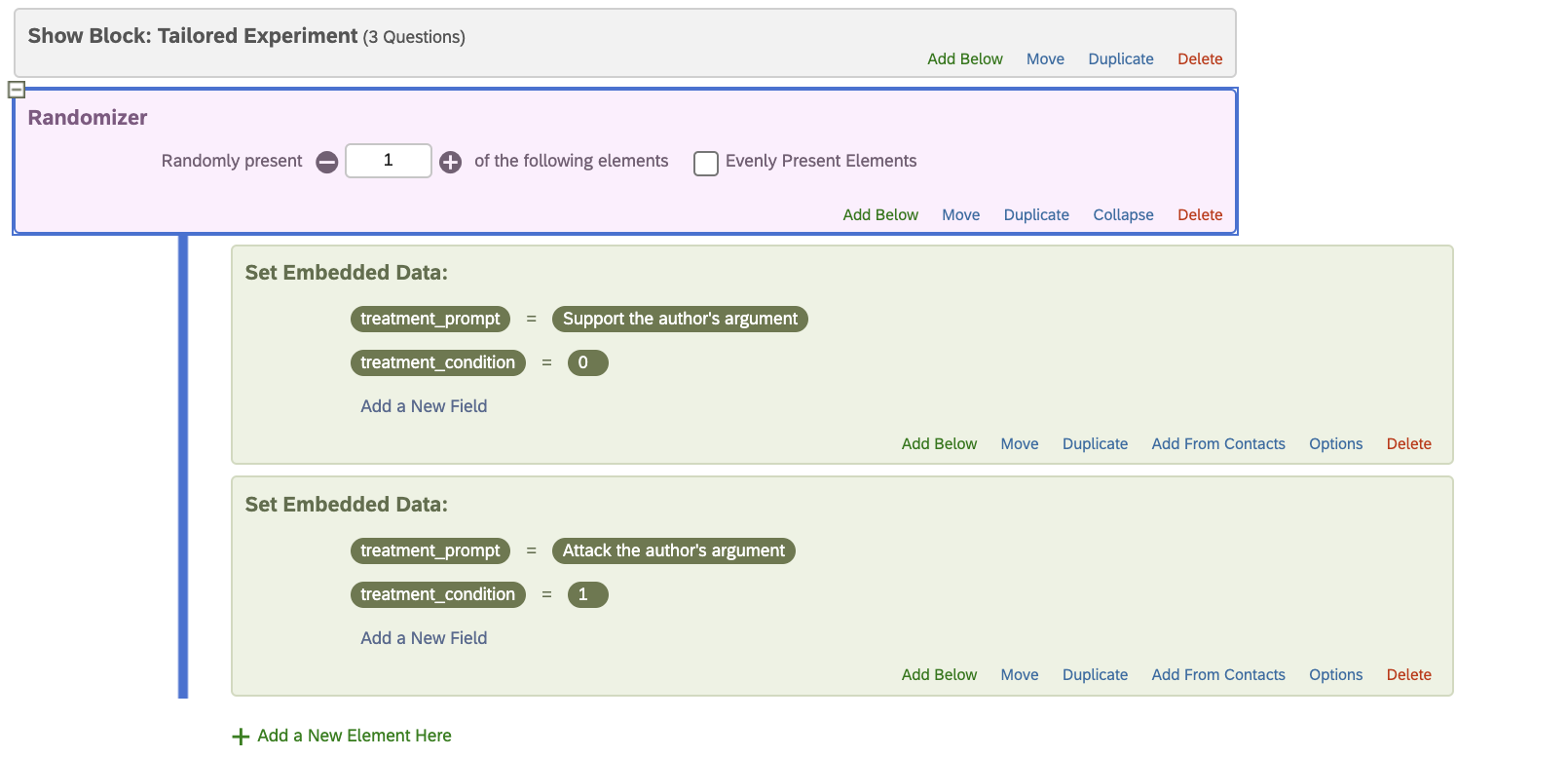Delete the Show Block Tailored Experiment element
This screenshot has width=1568, height=758.
[1199, 59]
